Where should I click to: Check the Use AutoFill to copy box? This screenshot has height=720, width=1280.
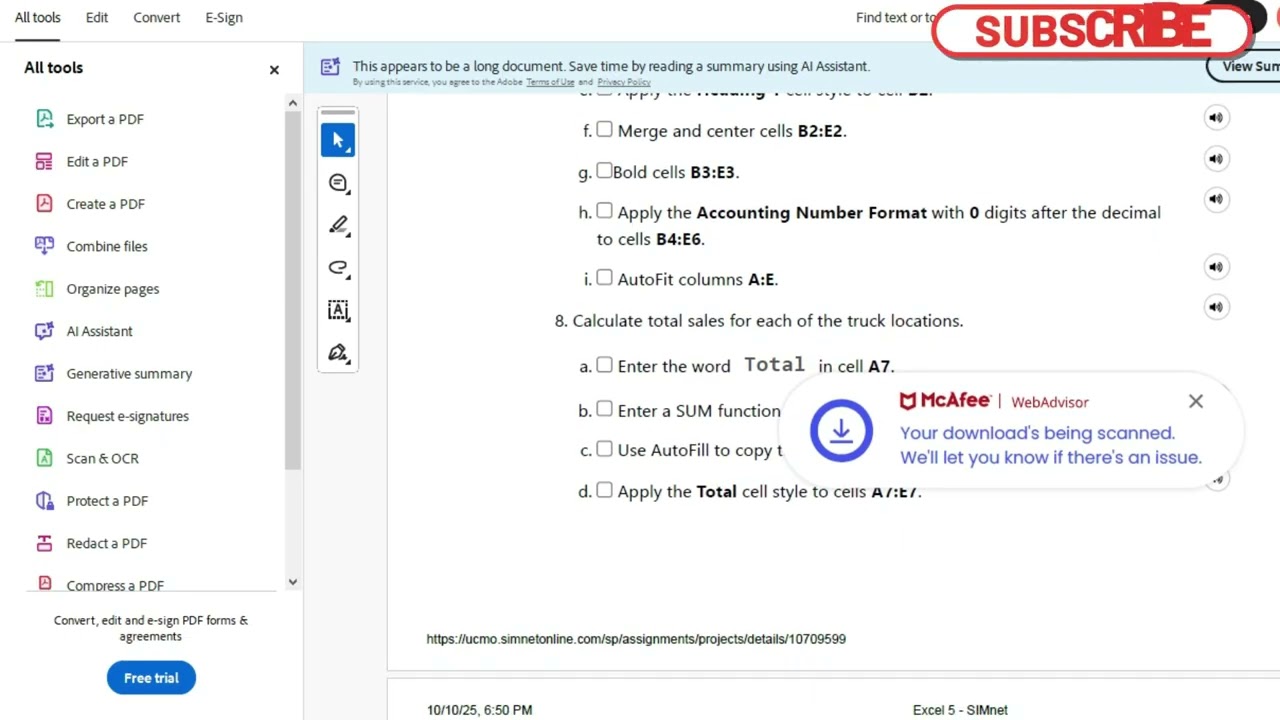point(604,449)
